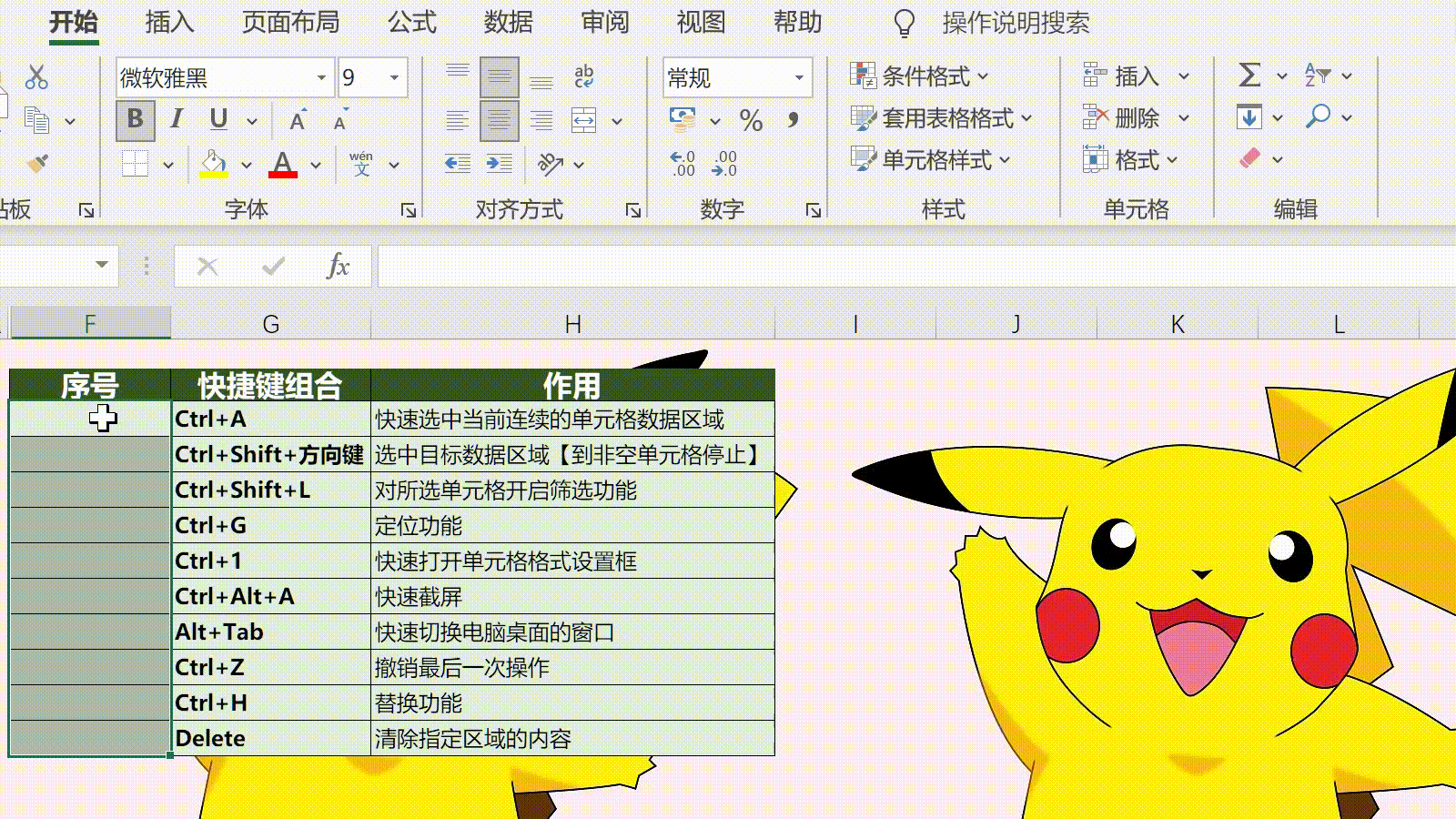Viewport: 1456px width, 819px height.
Task: Click the fx insert function icon
Action: tap(338, 266)
